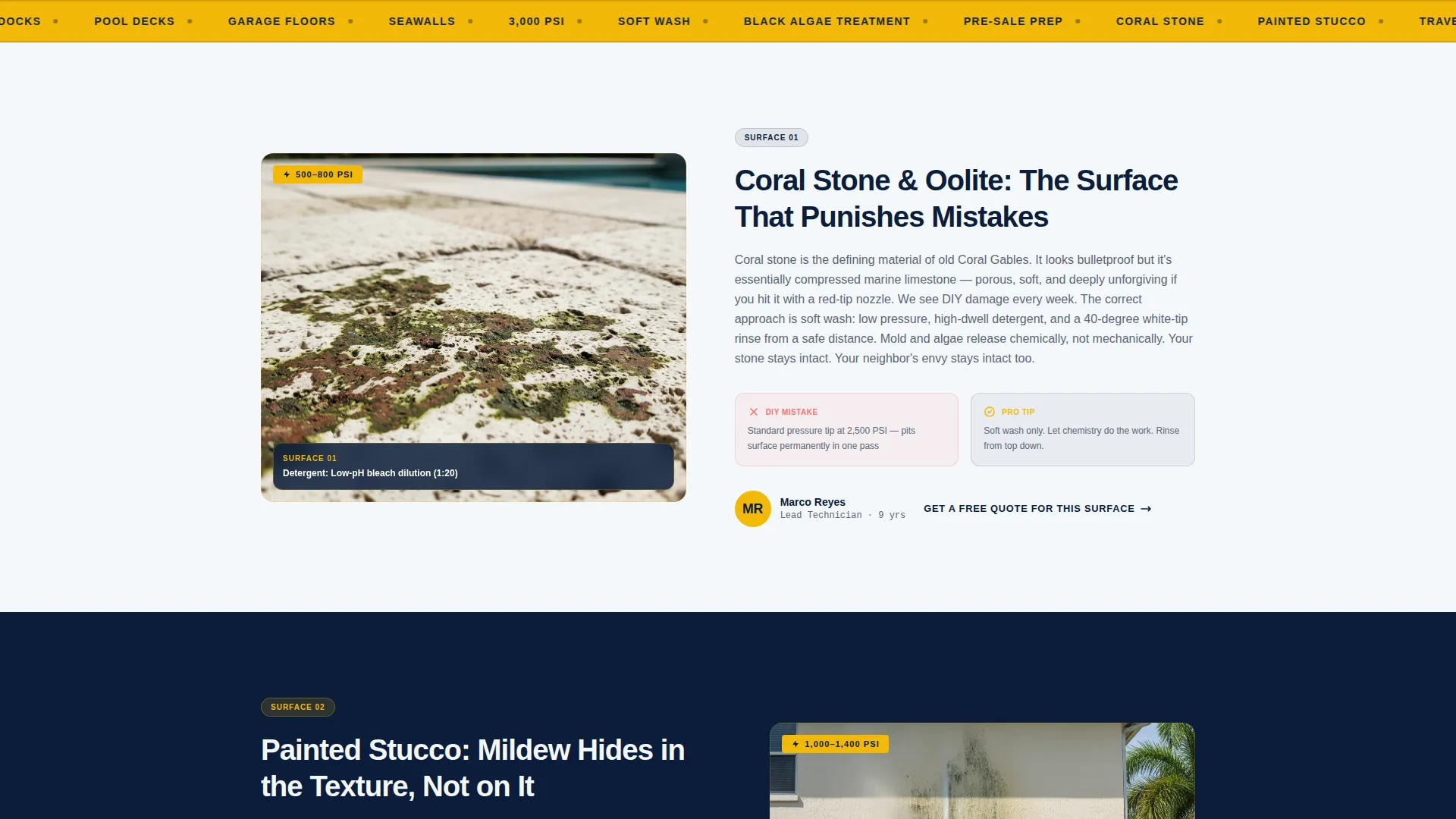Viewport: 1456px width, 819px height.
Task: Click the 1,000–1,400 PSI badge
Action: click(x=835, y=744)
